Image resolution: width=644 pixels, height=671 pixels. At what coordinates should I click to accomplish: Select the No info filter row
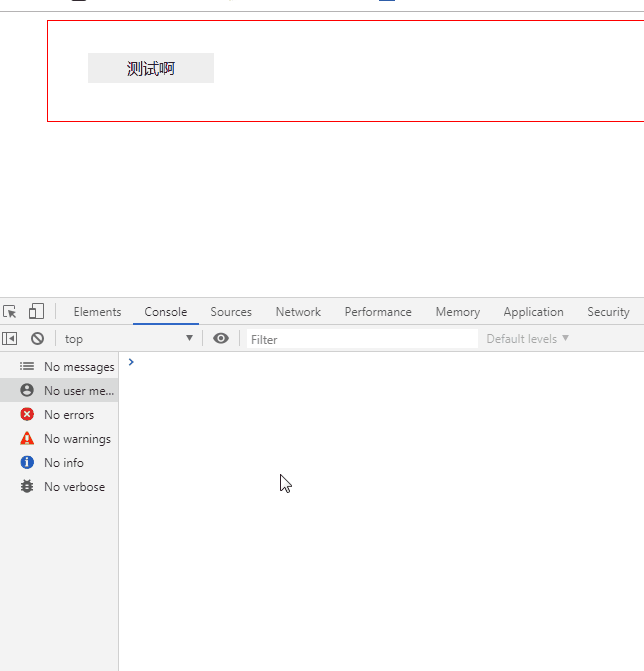59,462
